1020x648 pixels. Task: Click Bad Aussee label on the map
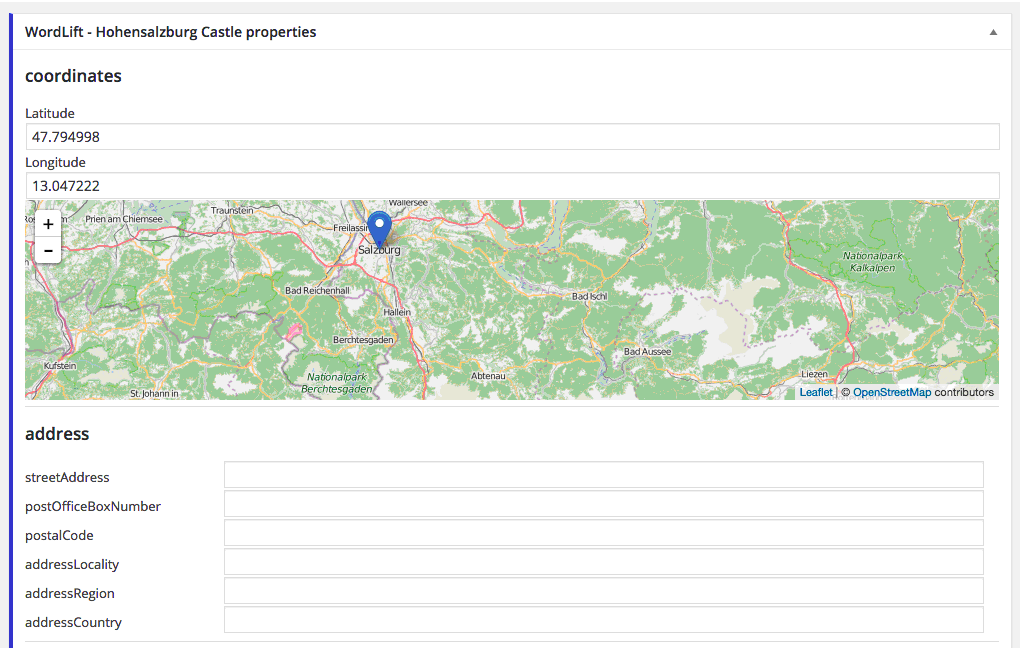coord(647,352)
